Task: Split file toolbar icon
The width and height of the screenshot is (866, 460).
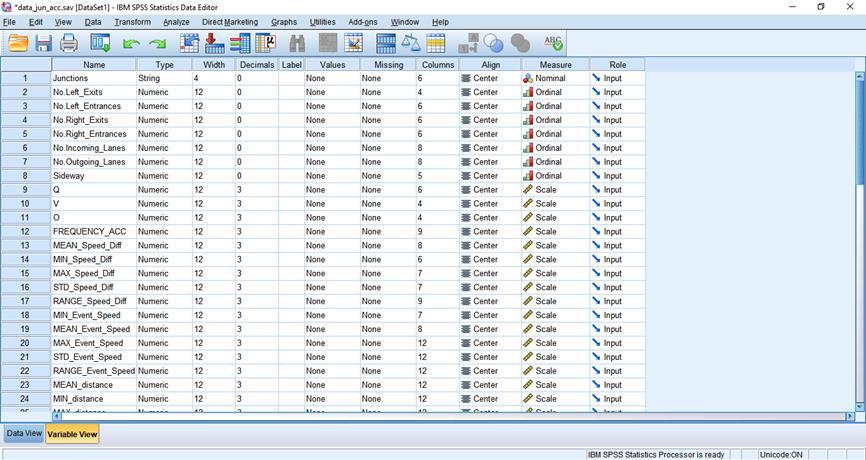Action: 386,43
